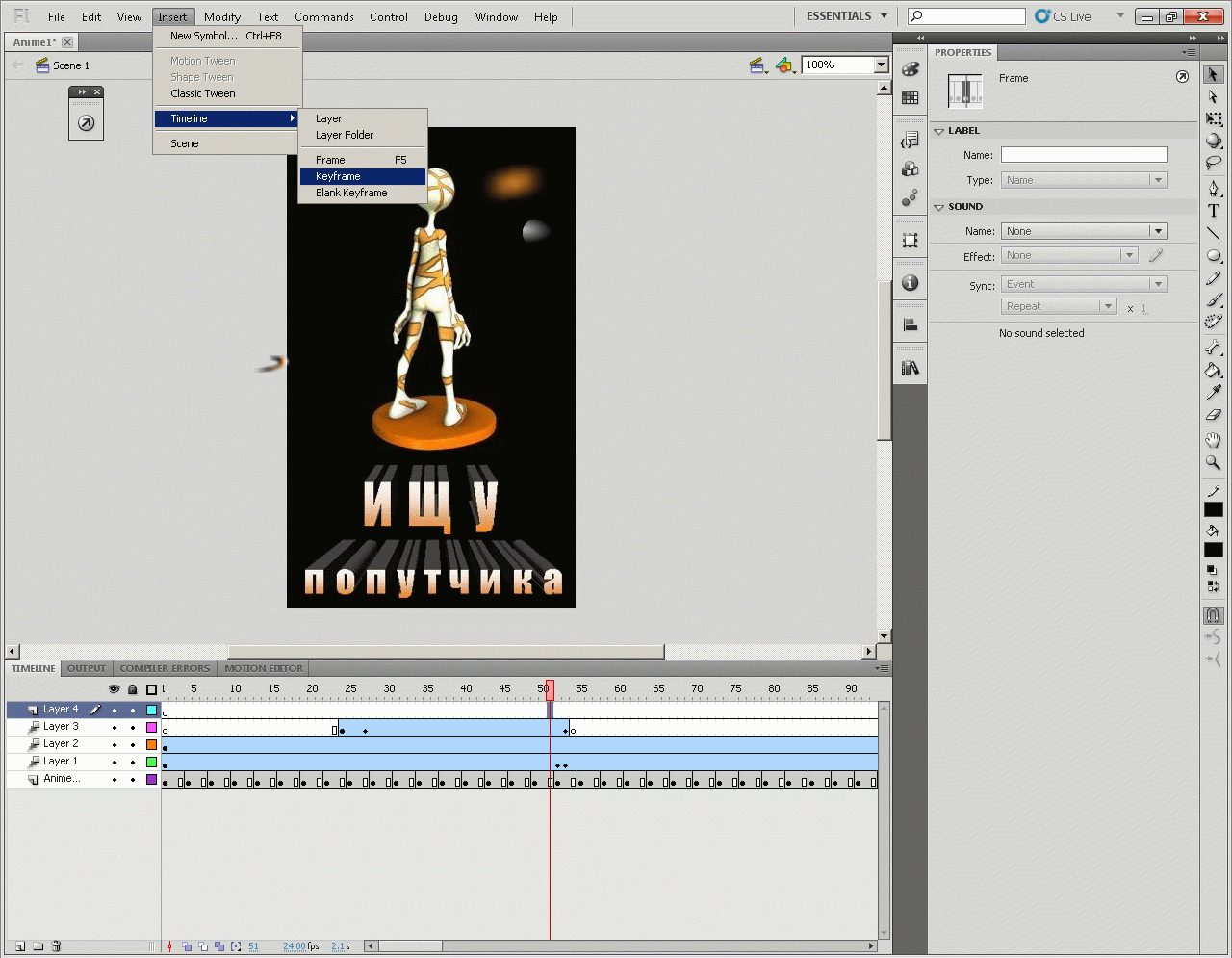Toggle Edit Multiple Frames button
The width and height of the screenshot is (1232, 958).
pos(219,946)
